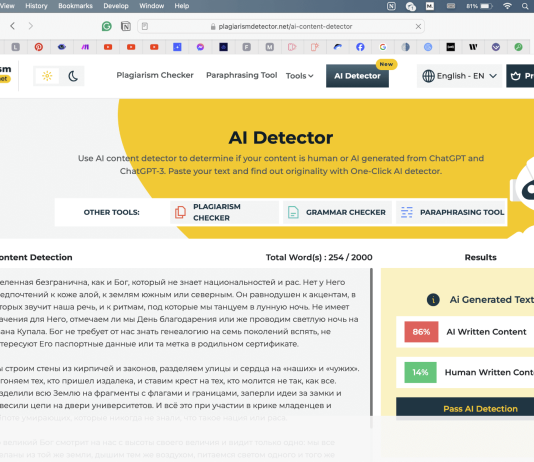Stop loading with the address bar X
The image size is (534, 462).
(418, 26)
